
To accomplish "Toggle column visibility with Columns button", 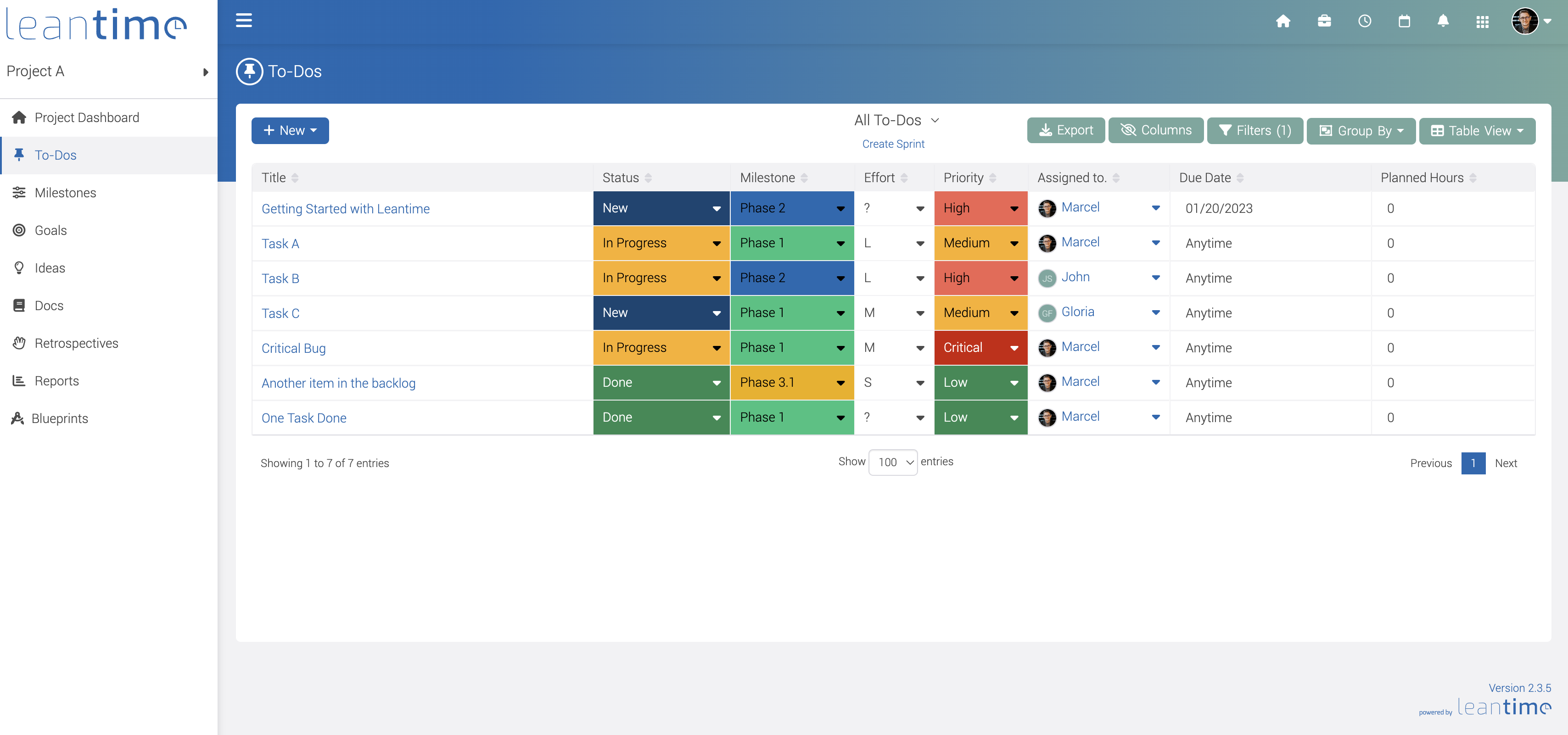I will [x=1155, y=130].
